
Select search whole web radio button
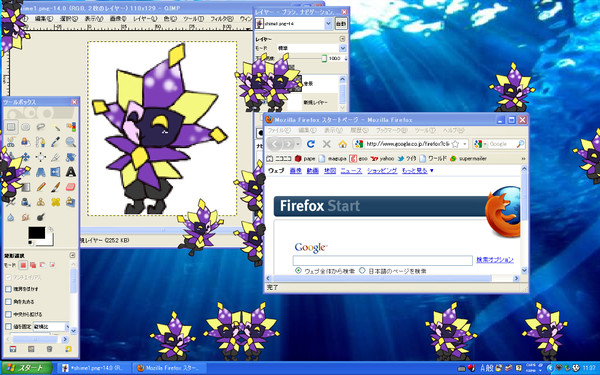click(298, 271)
